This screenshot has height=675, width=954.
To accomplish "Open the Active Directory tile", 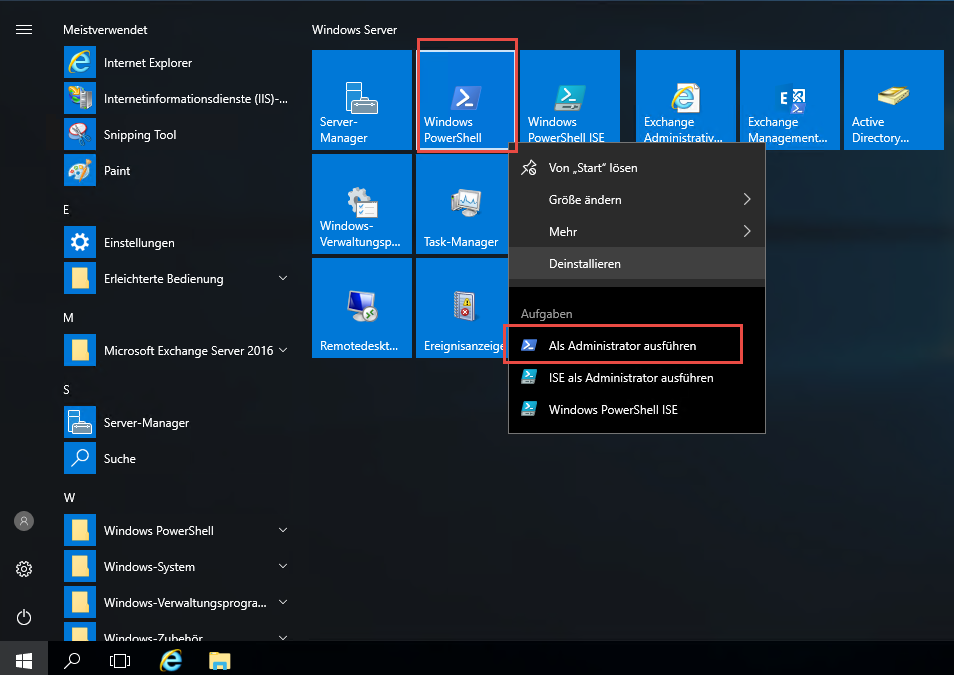I will click(893, 100).
